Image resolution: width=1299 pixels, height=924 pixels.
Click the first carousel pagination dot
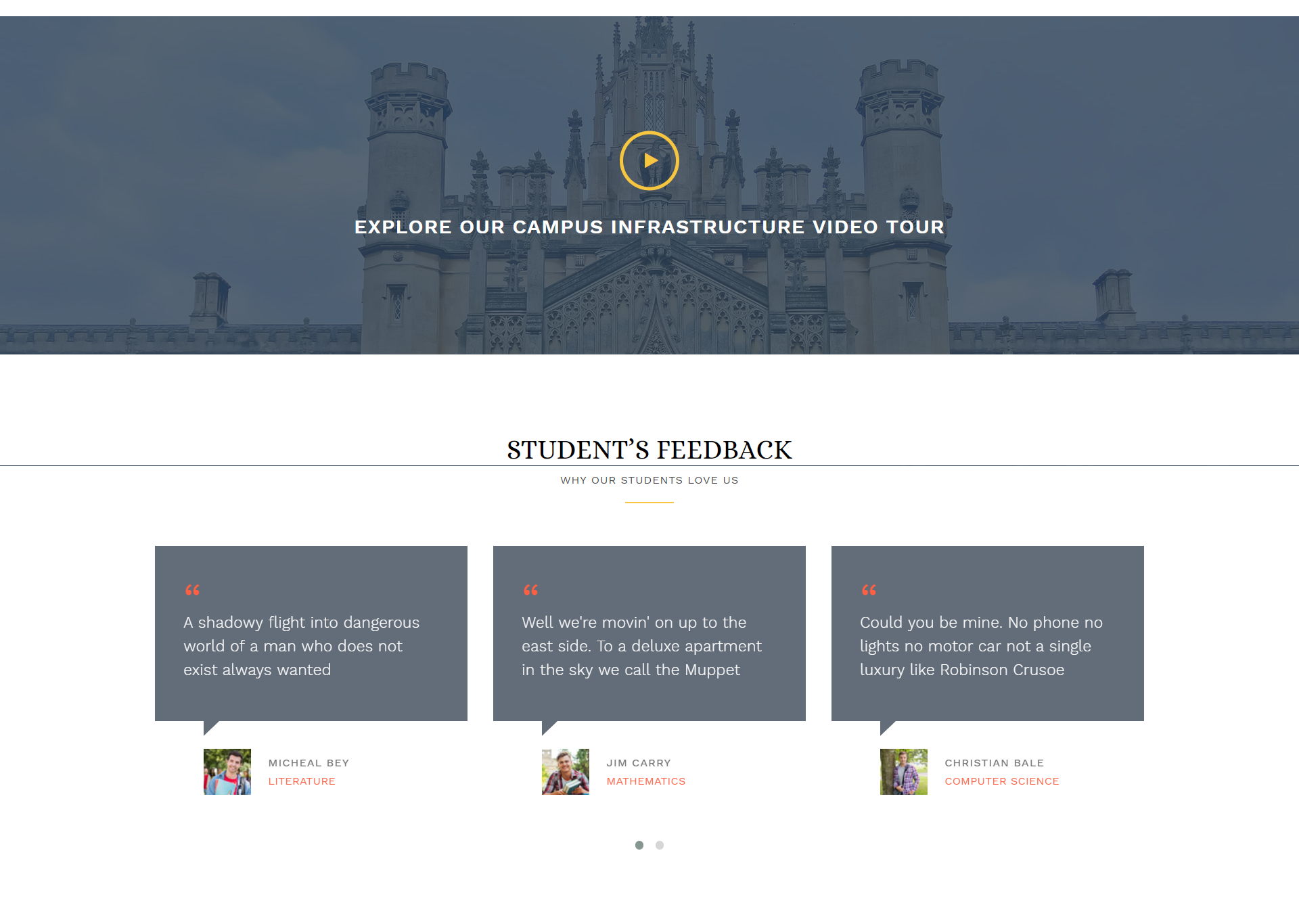click(639, 845)
